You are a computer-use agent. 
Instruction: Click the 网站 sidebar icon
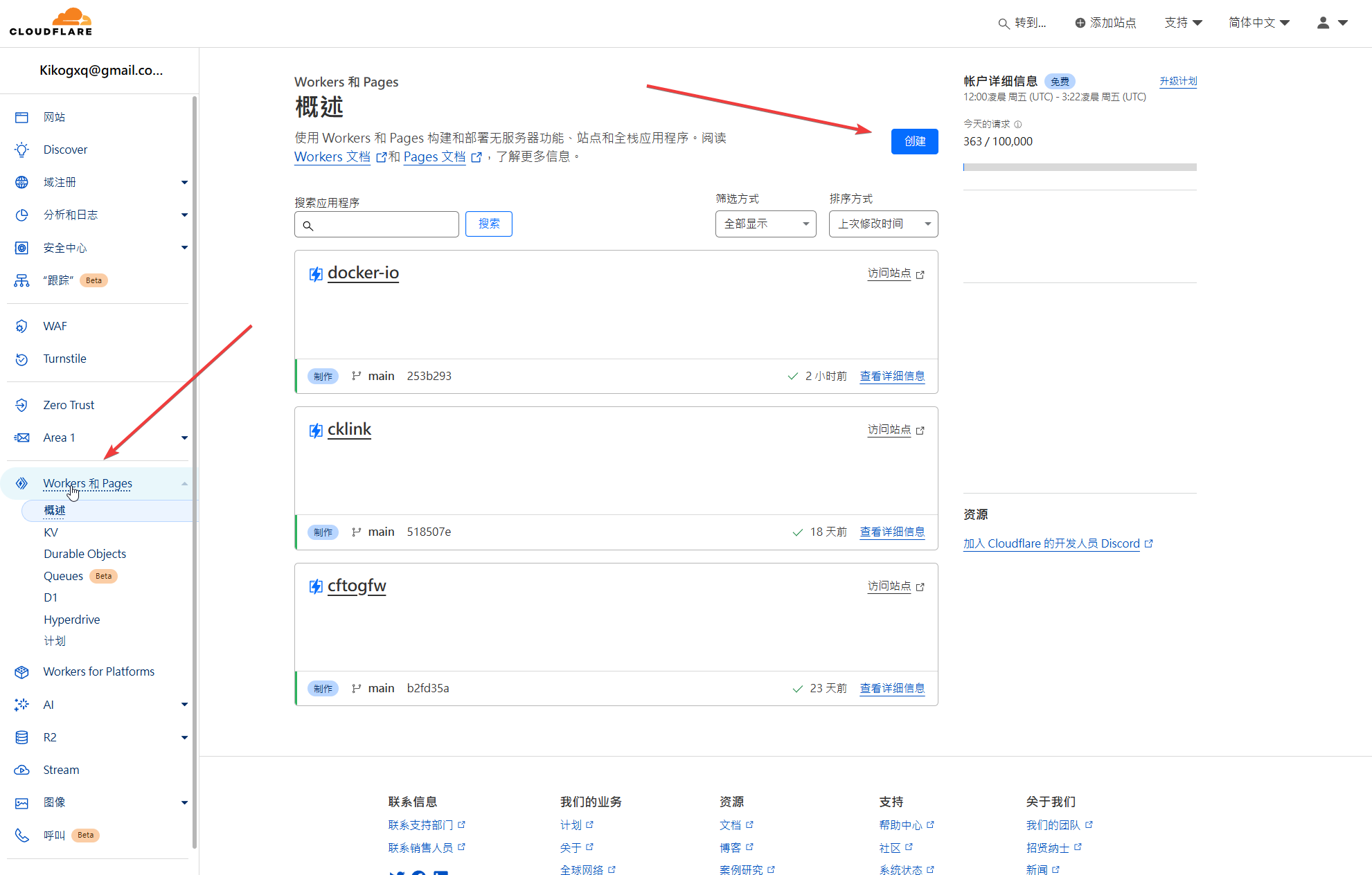click(x=21, y=117)
